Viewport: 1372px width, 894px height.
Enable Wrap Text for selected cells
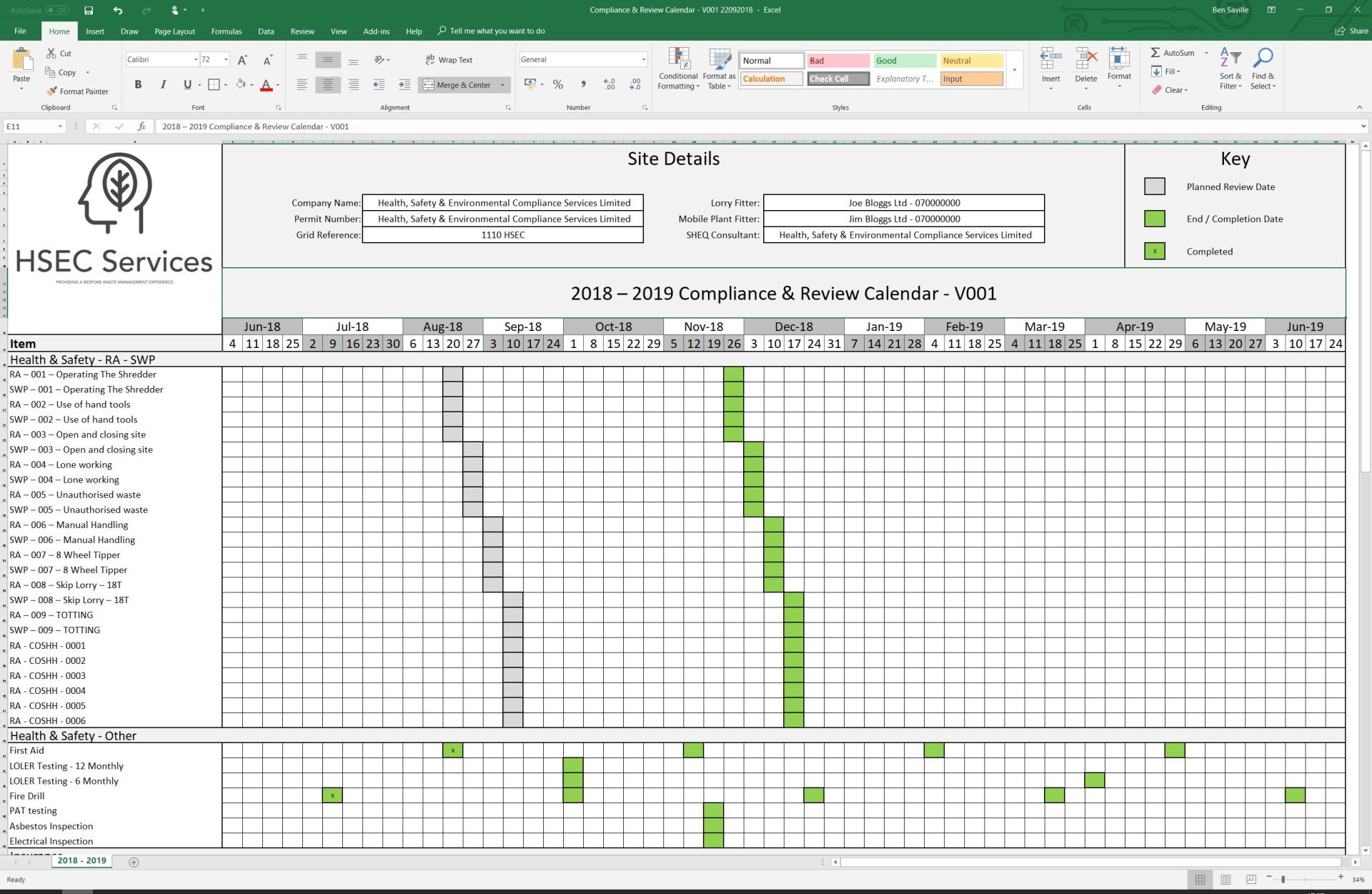449,59
